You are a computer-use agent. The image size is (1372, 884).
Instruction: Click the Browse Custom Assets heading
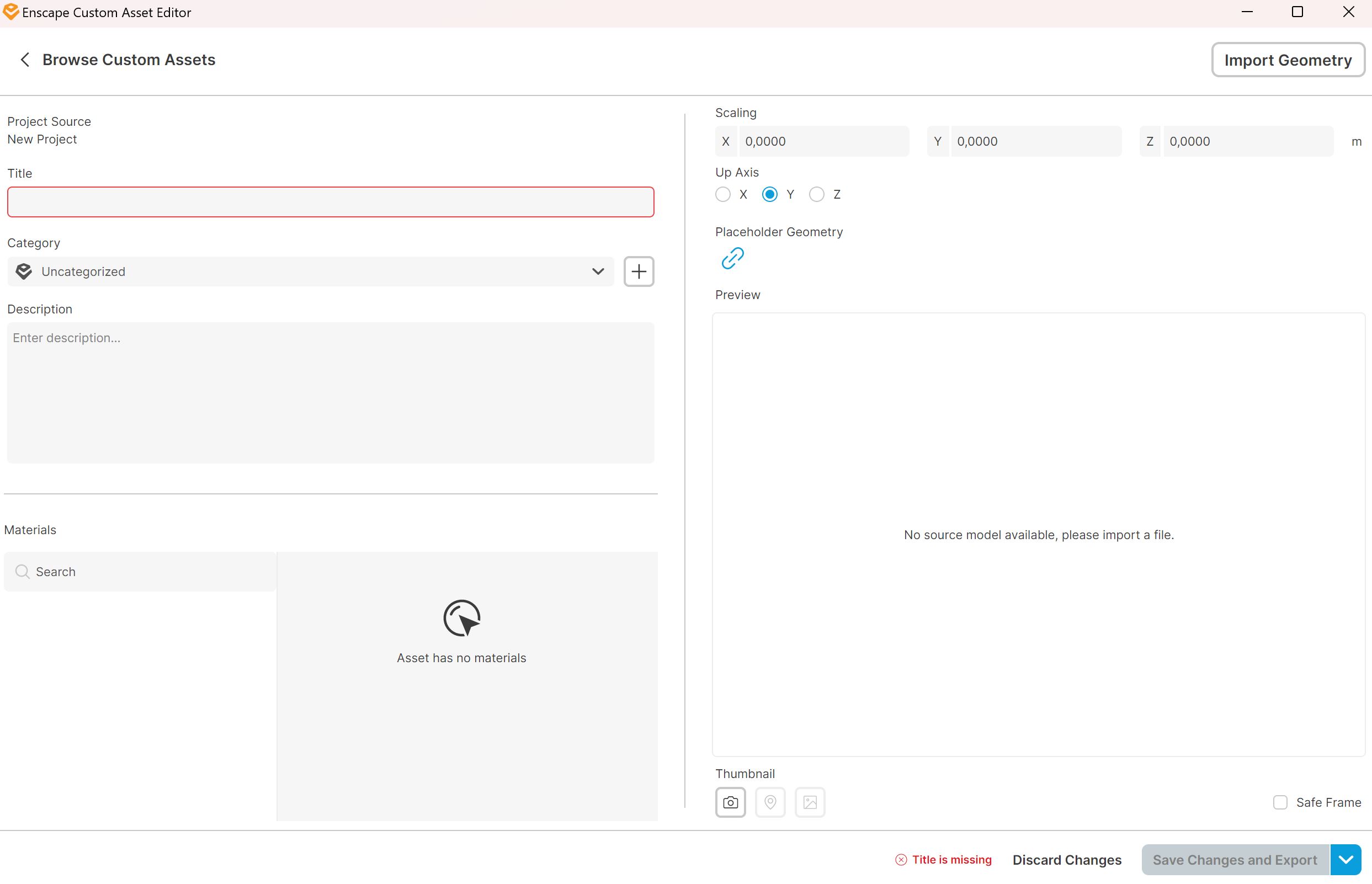[x=129, y=60]
